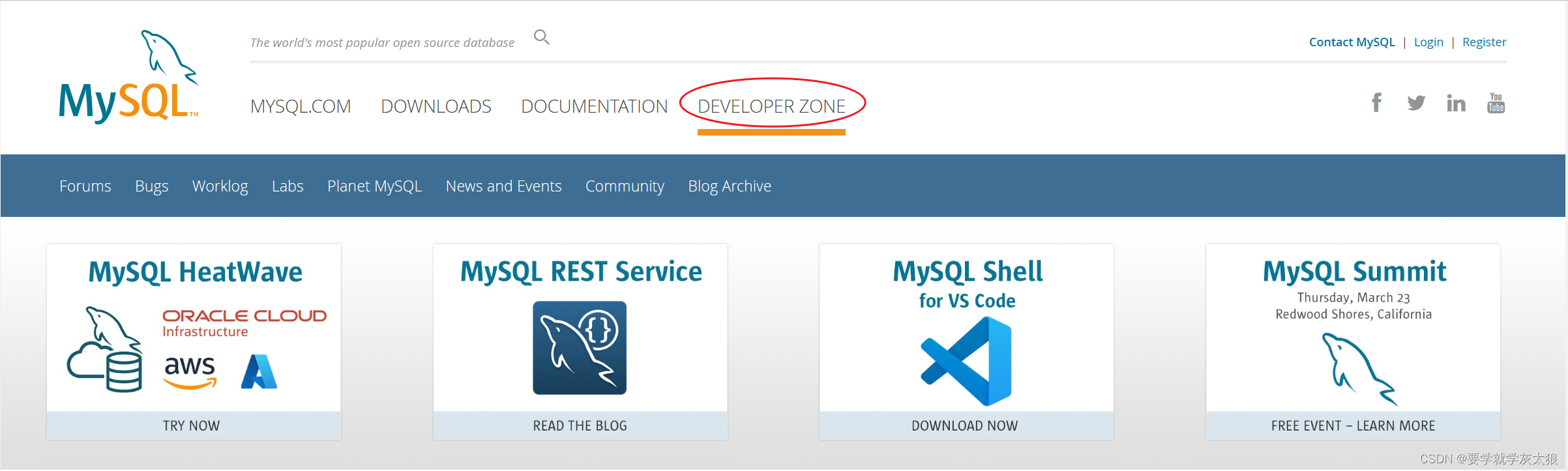Open the Community submenu item
This screenshot has height=471, width=1568.
625,186
